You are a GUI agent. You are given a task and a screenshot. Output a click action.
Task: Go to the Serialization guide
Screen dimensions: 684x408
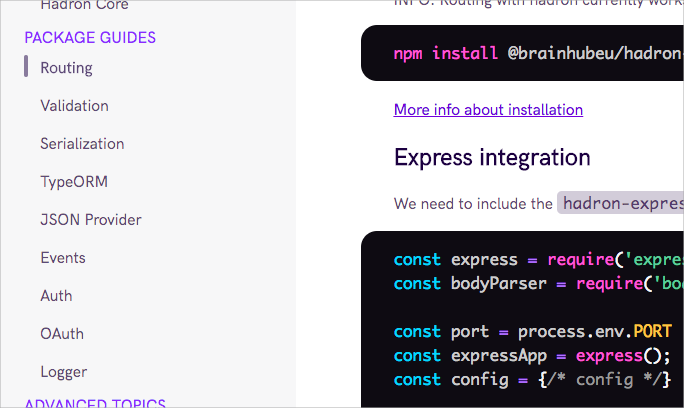pos(82,144)
